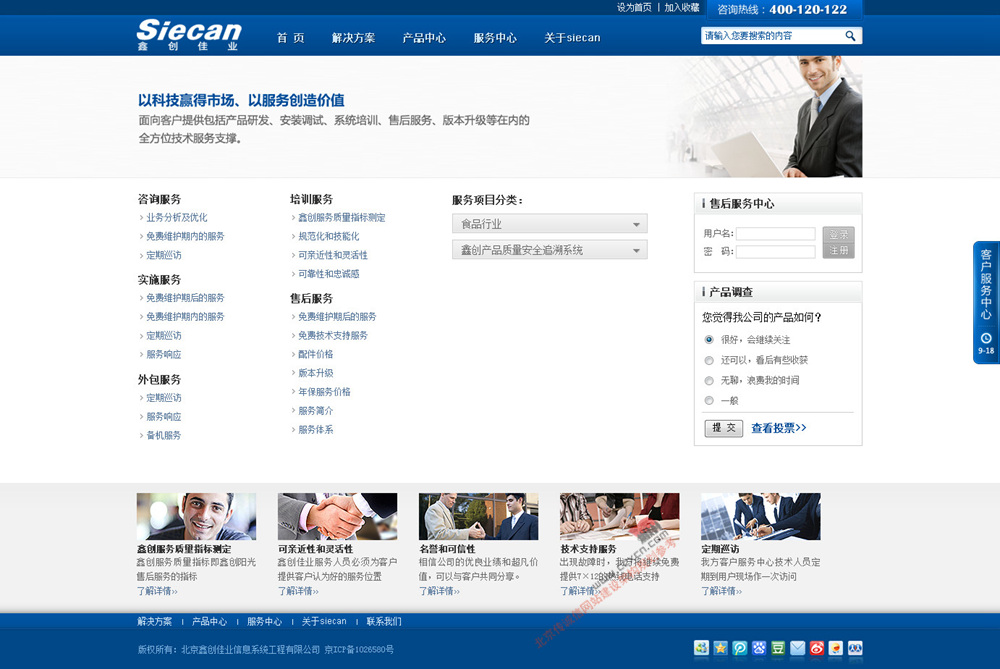This screenshot has width=1000, height=669.
Task: Click the yellow star favorites icon
Action: (x=720, y=648)
